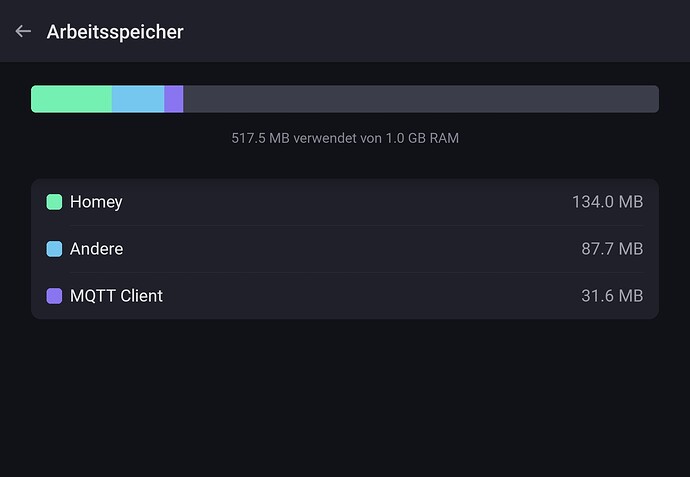Click the purple MQTT Client color square

(54, 296)
